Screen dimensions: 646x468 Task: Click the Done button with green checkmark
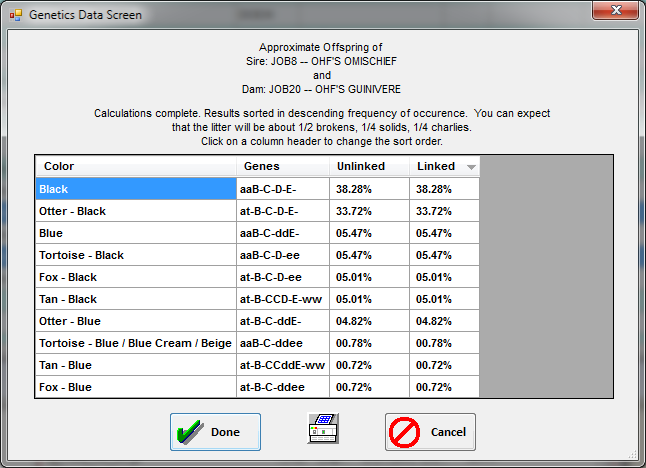[x=215, y=432]
